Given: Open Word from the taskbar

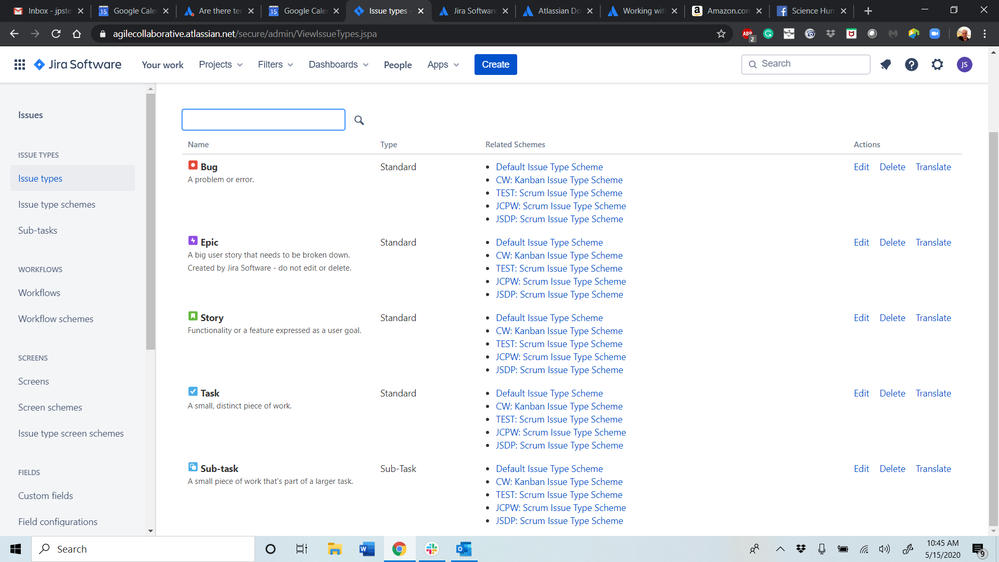Looking at the screenshot, I should [x=367, y=549].
